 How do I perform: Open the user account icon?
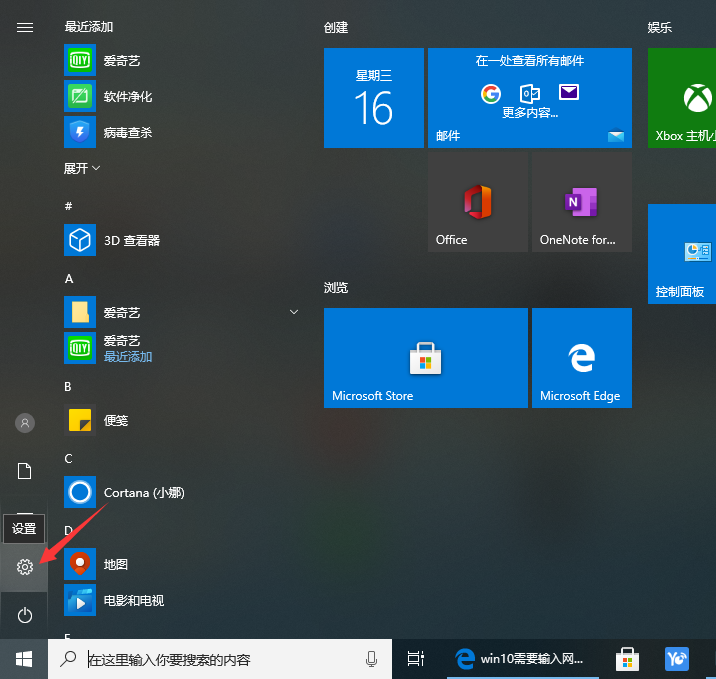[x=25, y=423]
